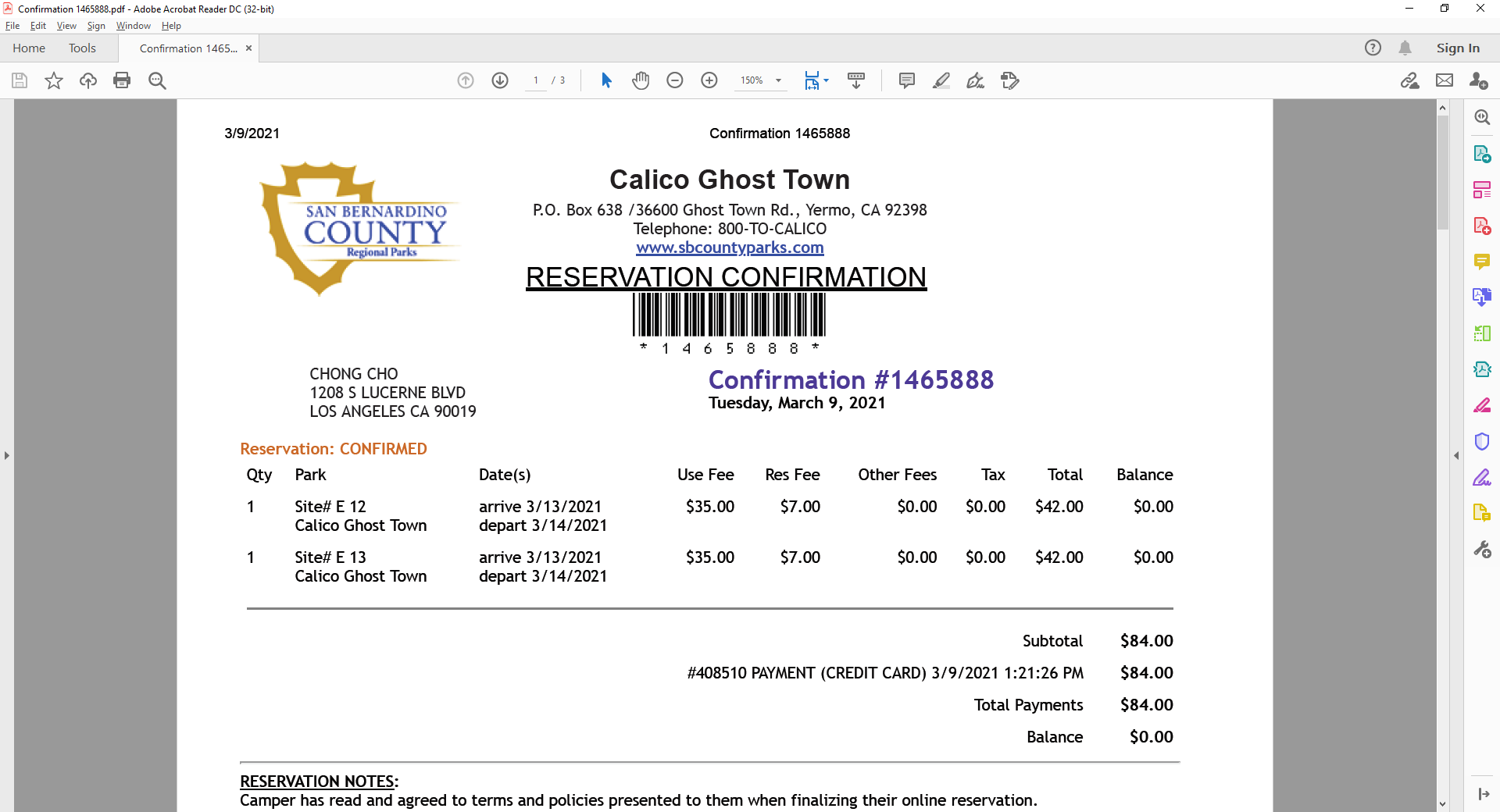
Task: Add this file to starred
Action: tap(54, 80)
